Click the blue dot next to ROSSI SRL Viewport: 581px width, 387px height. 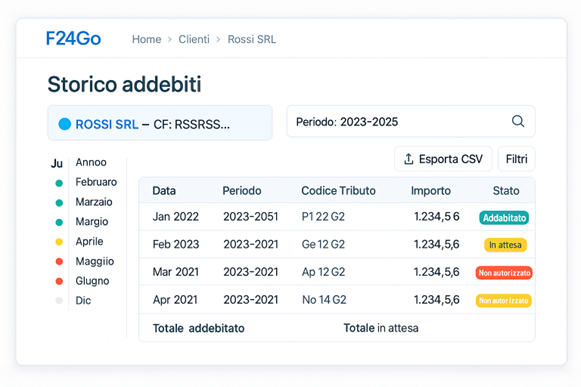click(x=64, y=124)
